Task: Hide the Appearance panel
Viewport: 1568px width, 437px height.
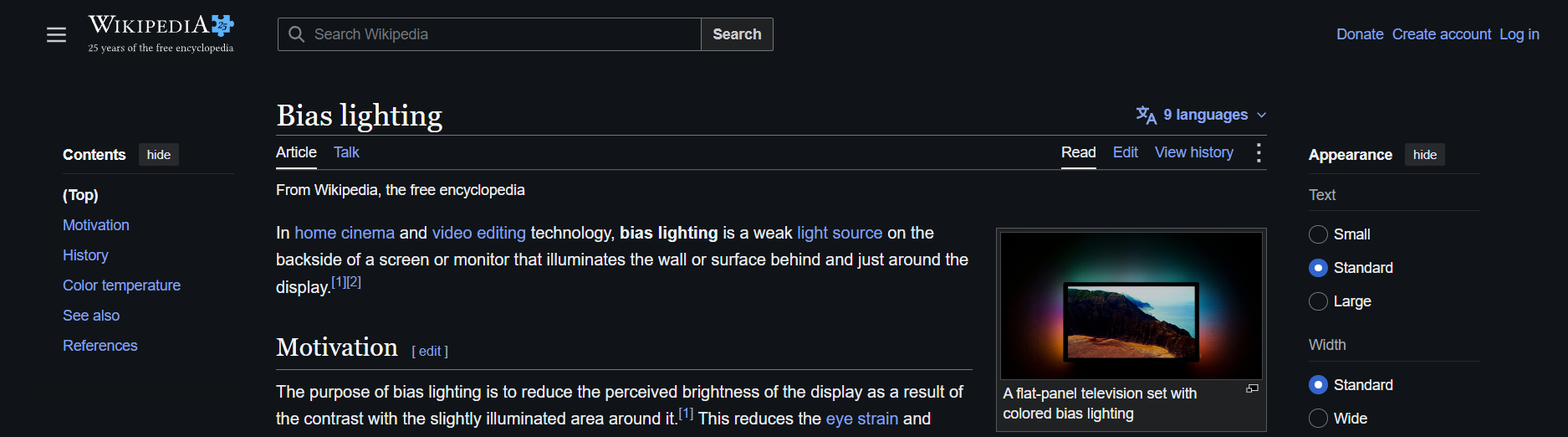Action: 1425,155
